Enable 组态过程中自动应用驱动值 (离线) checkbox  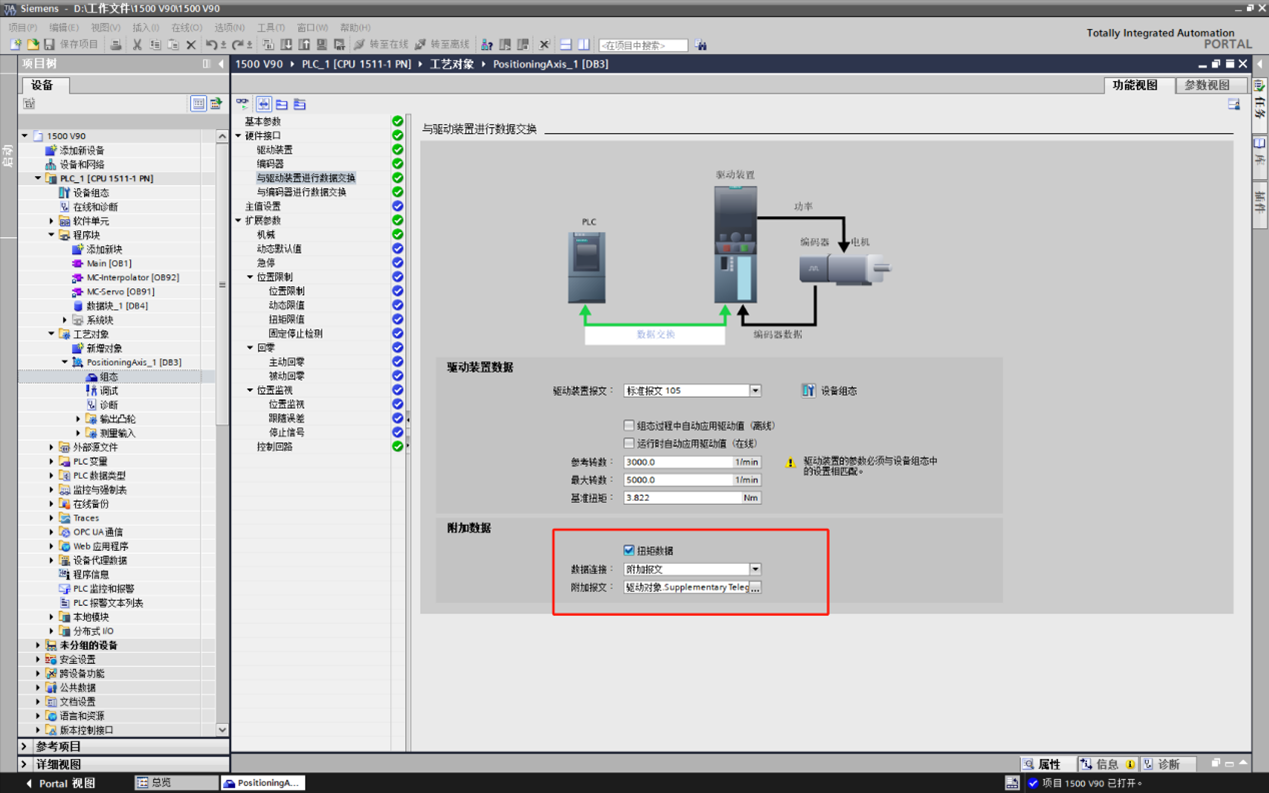(629, 426)
